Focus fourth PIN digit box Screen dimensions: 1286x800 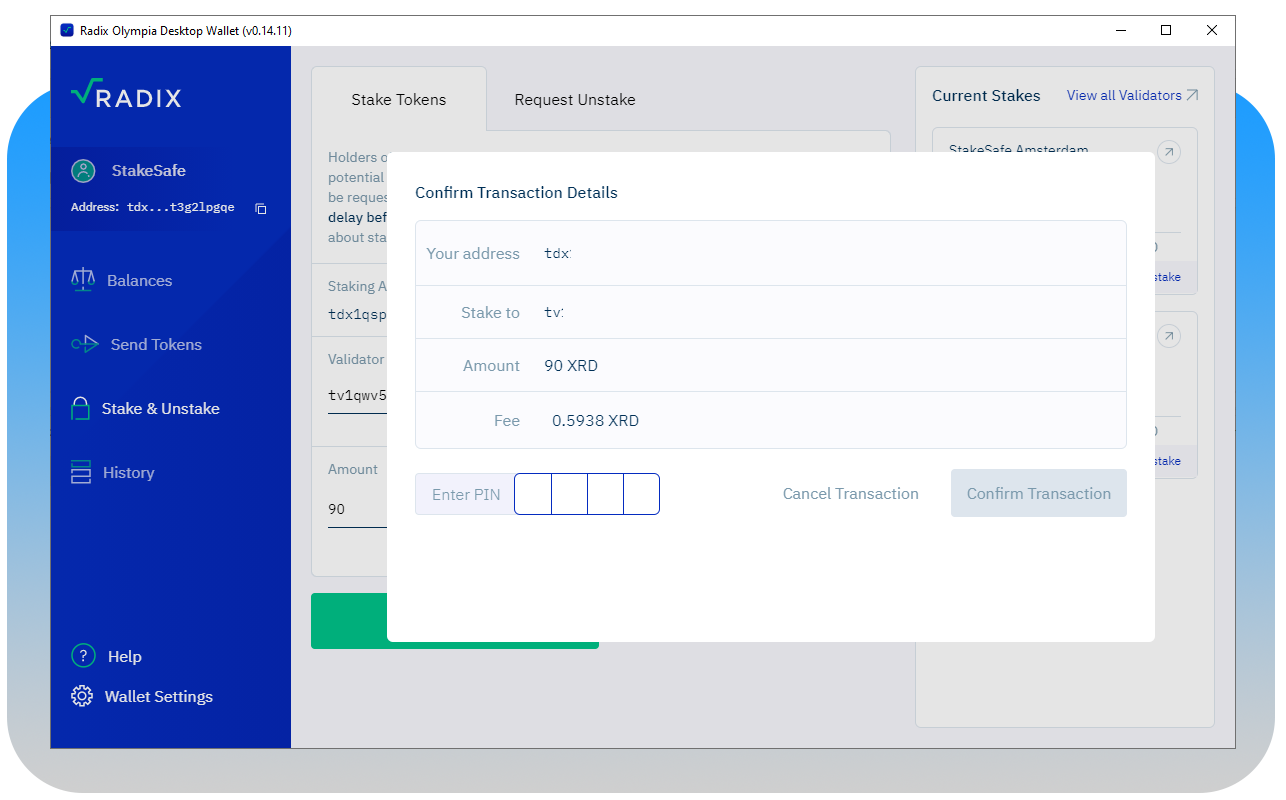(641, 494)
